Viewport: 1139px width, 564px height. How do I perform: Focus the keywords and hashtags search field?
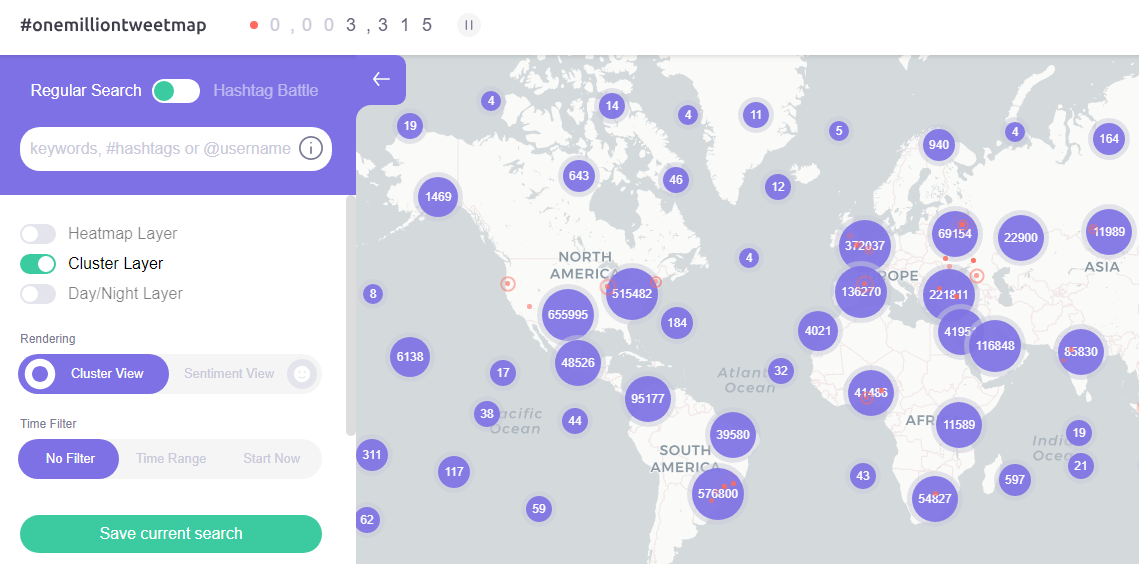(x=160, y=149)
